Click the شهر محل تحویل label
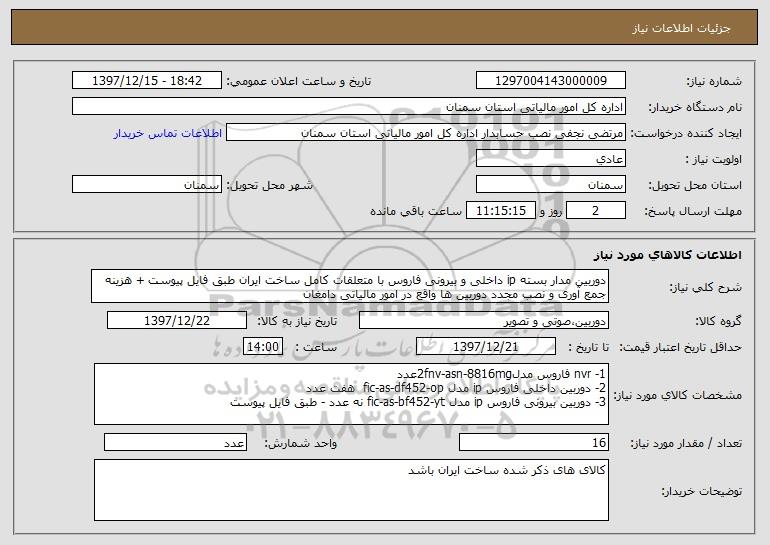770x545 pixels. [x=269, y=185]
